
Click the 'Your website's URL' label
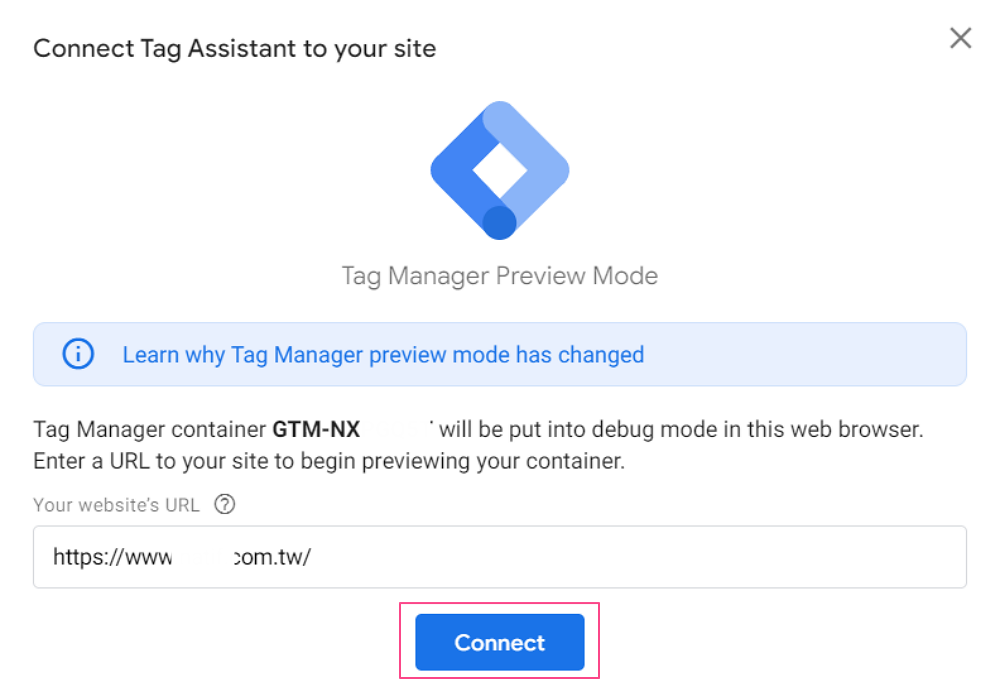116,505
